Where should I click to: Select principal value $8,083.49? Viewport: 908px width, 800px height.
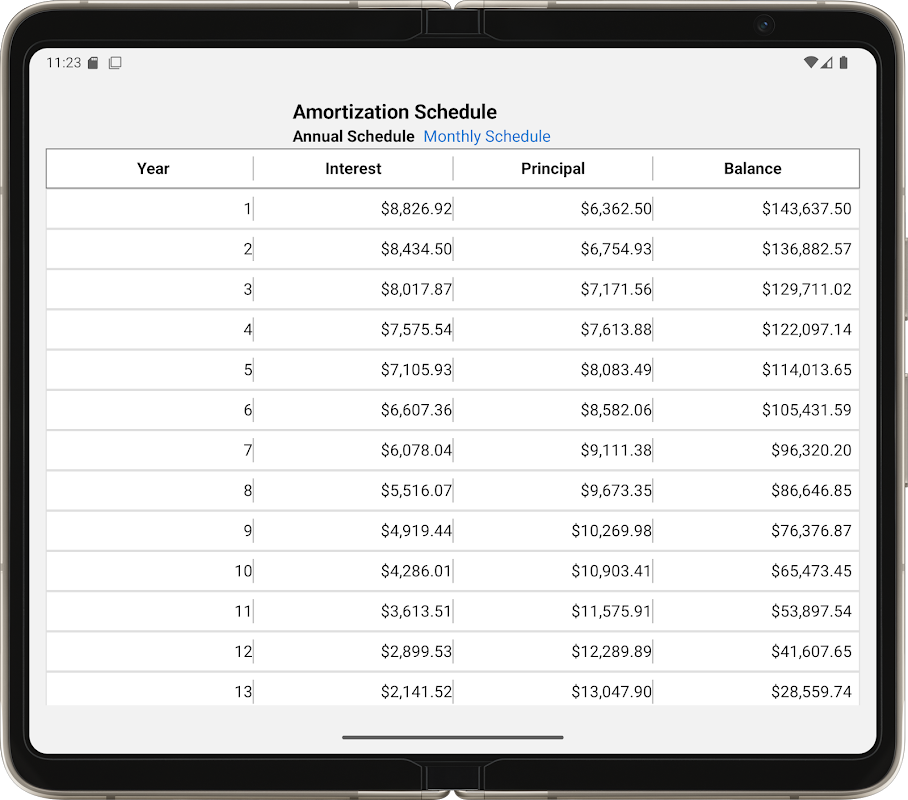point(616,370)
